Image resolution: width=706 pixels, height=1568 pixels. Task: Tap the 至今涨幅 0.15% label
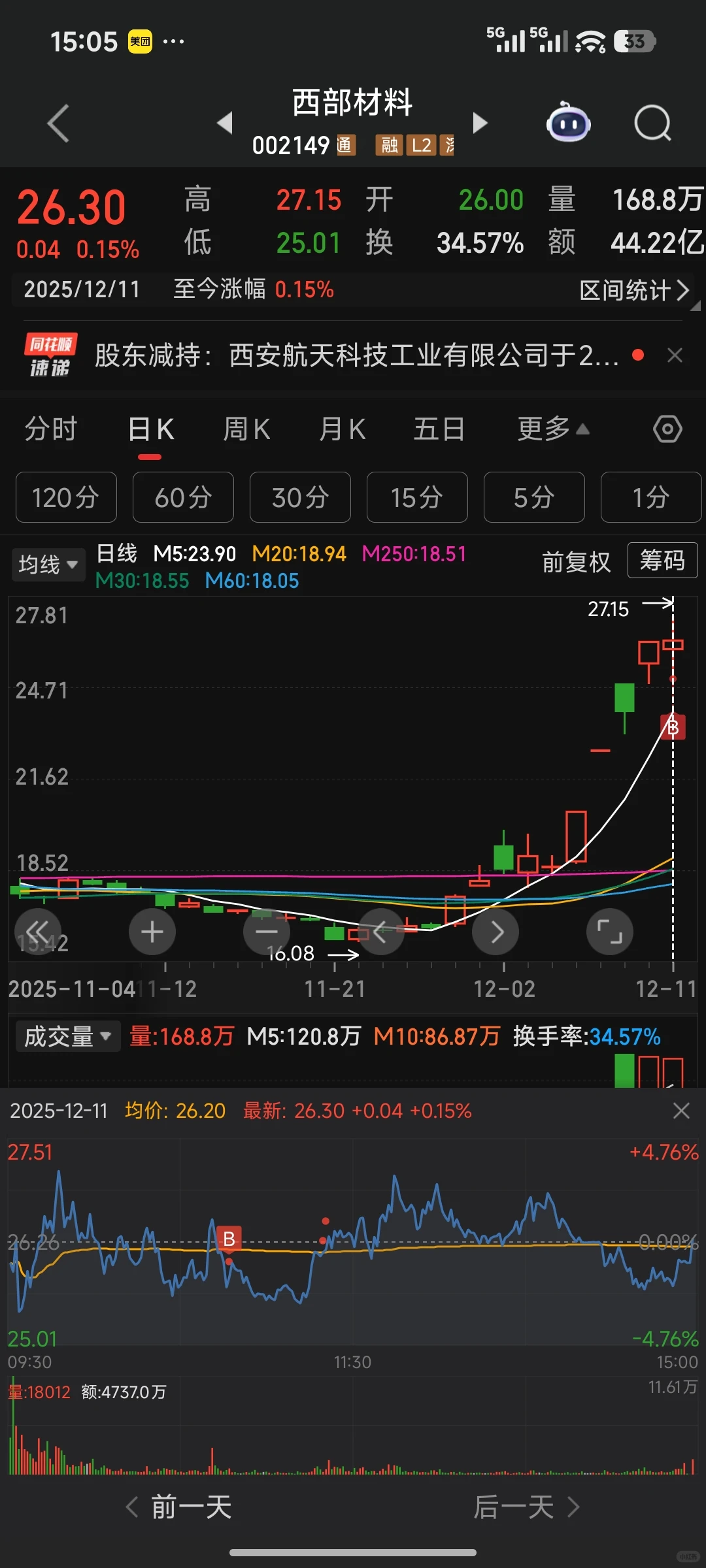pos(254,289)
